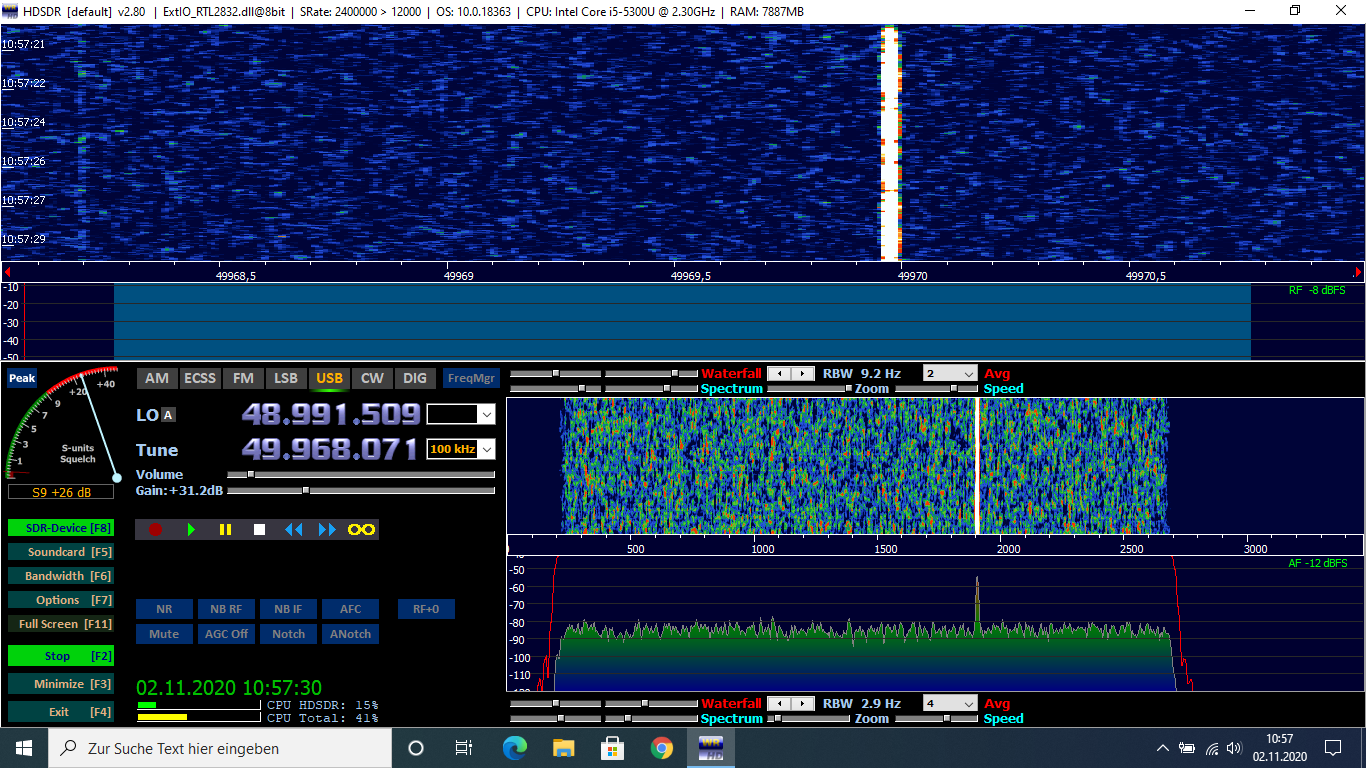Image resolution: width=1366 pixels, height=768 pixels.
Task: Switch to LSB mode
Action: (x=286, y=378)
